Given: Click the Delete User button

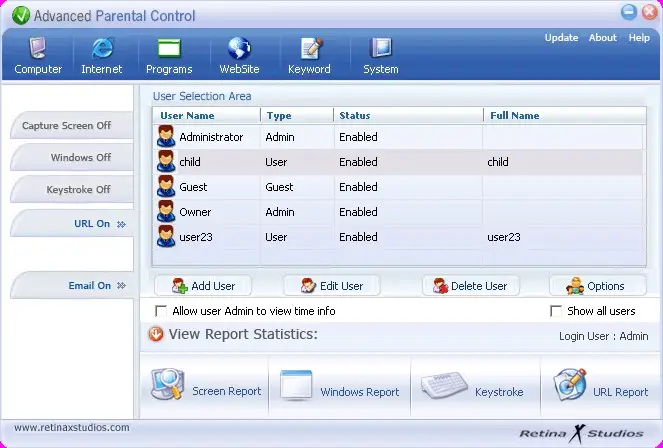Looking at the screenshot, I should point(471,286).
